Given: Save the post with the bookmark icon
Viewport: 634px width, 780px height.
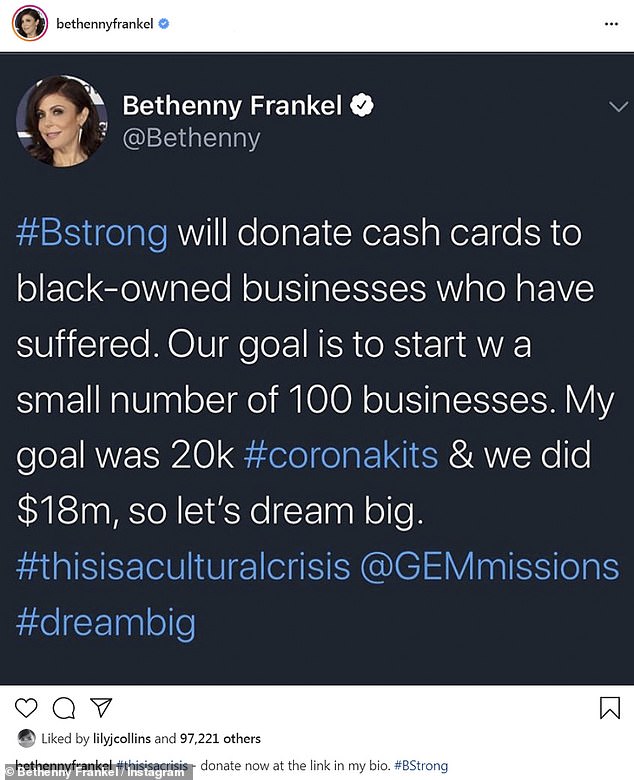Looking at the screenshot, I should pos(609,709).
